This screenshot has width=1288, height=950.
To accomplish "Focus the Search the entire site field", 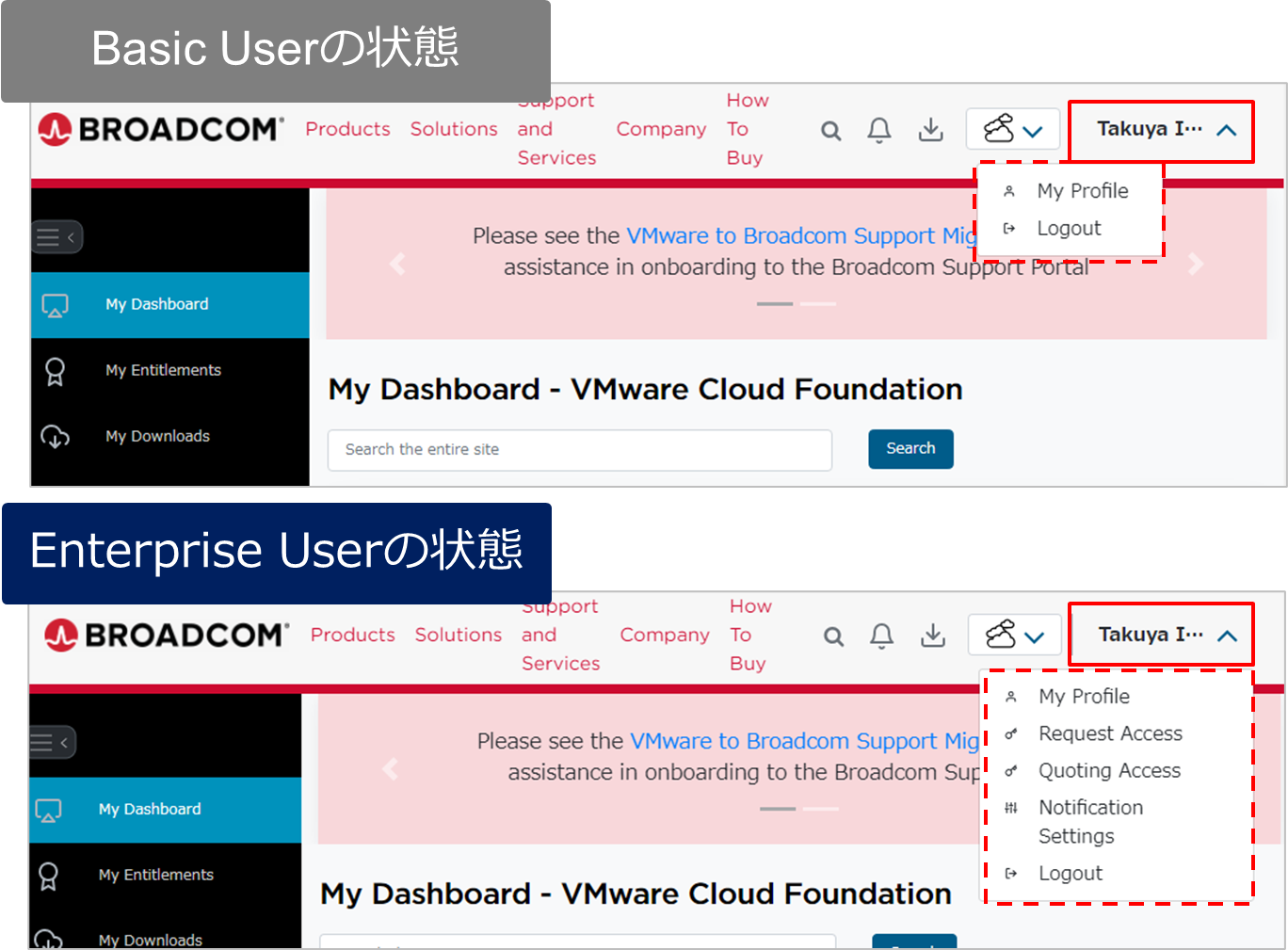I will [580, 450].
